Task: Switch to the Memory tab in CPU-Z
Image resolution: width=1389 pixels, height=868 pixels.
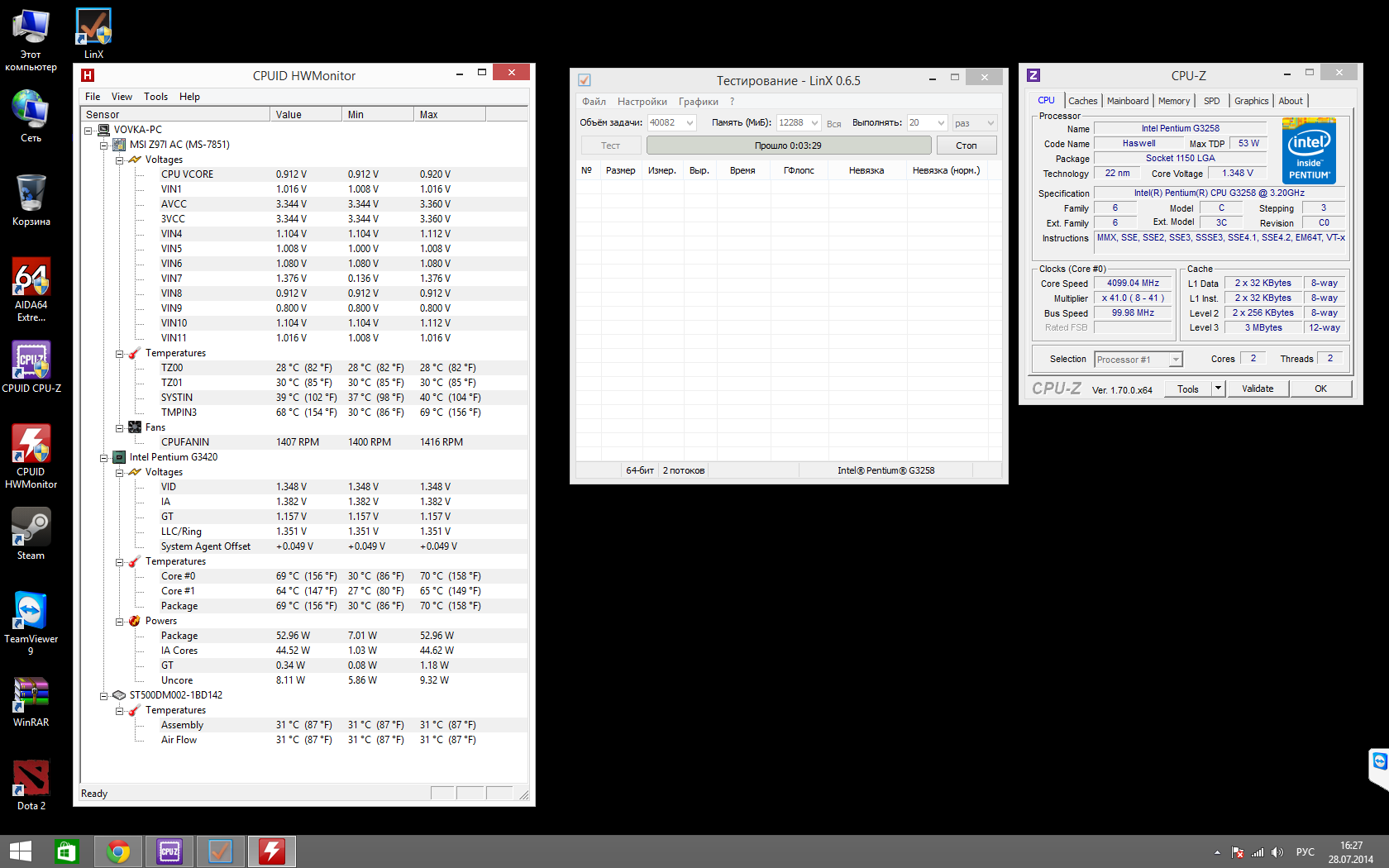Action: coord(1174,101)
